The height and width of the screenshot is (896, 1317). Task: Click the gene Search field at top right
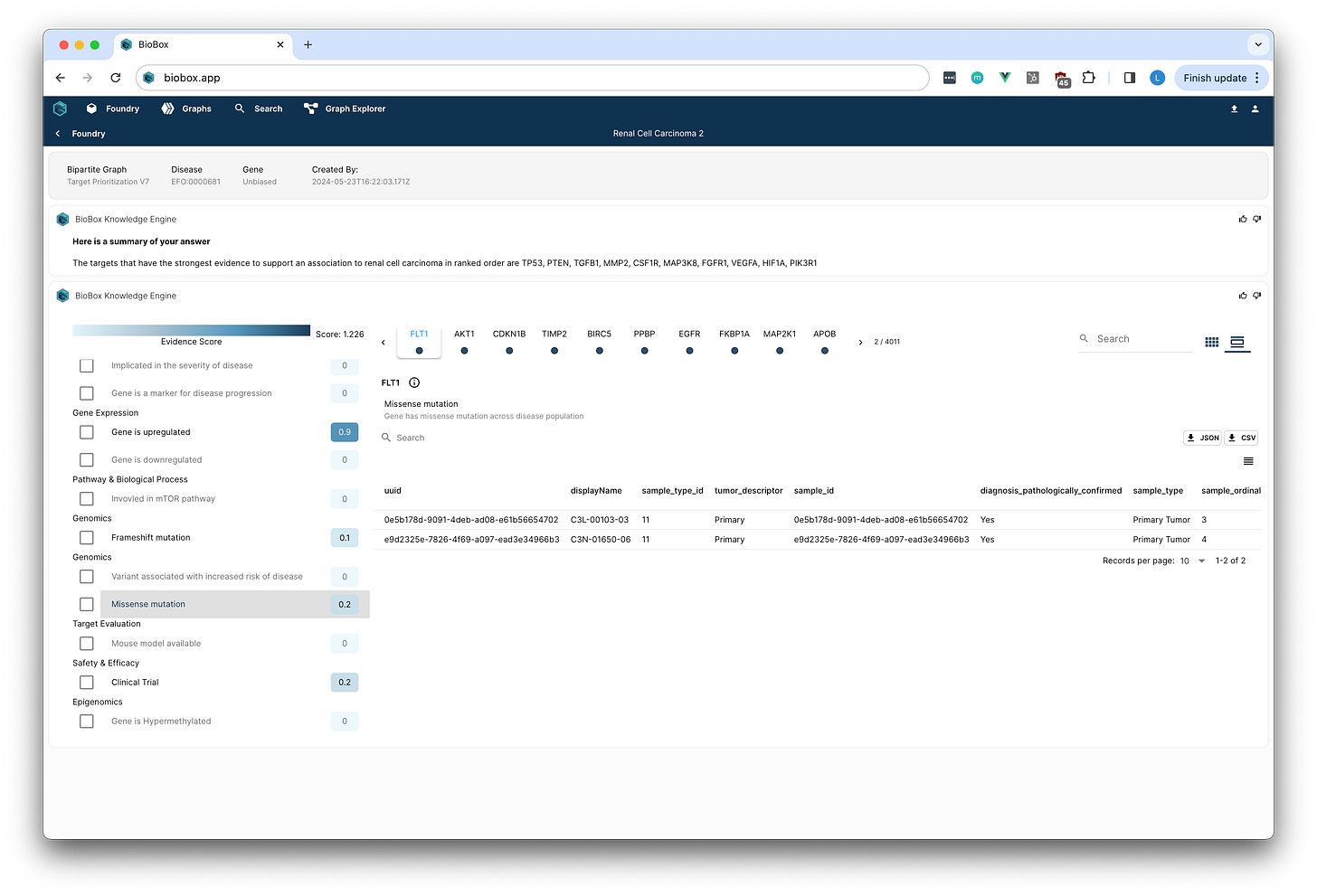pyautogui.click(x=1135, y=339)
